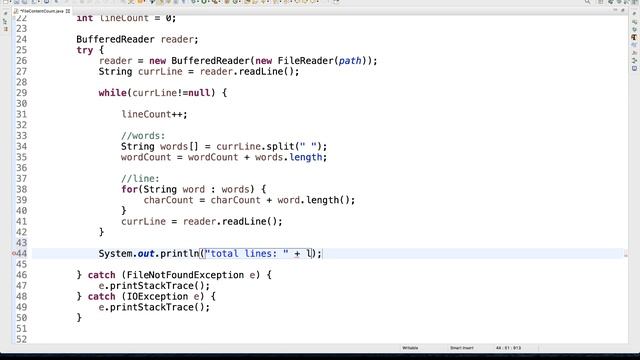
Task: Click line number 41 in the gutter
Action: [21, 222]
